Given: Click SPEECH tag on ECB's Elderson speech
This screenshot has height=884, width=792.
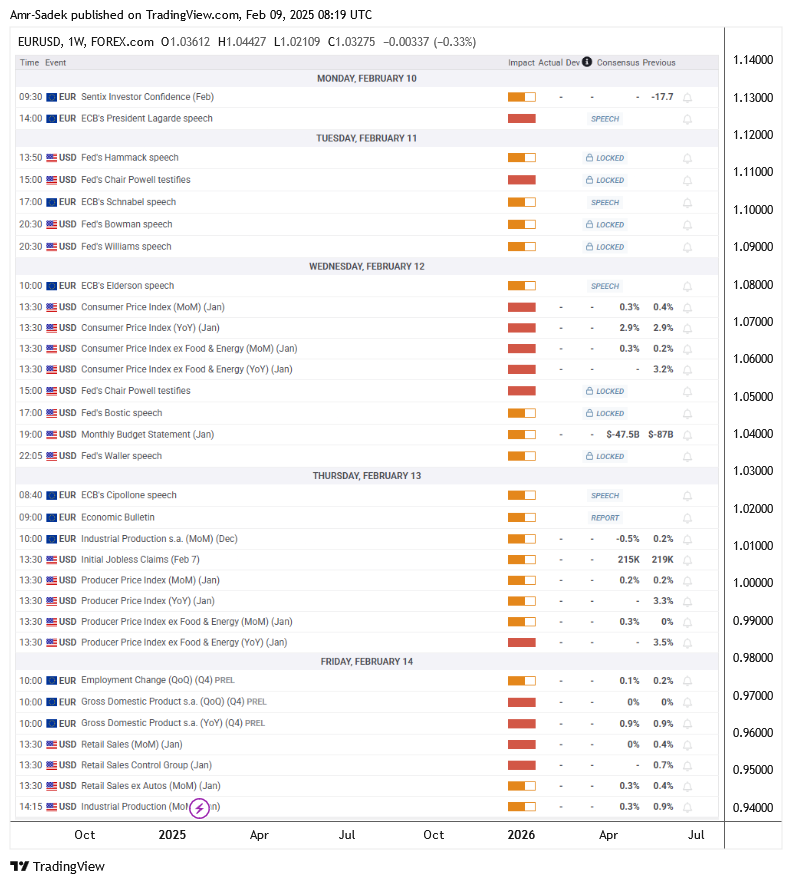Looking at the screenshot, I should pyautogui.click(x=605, y=286).
